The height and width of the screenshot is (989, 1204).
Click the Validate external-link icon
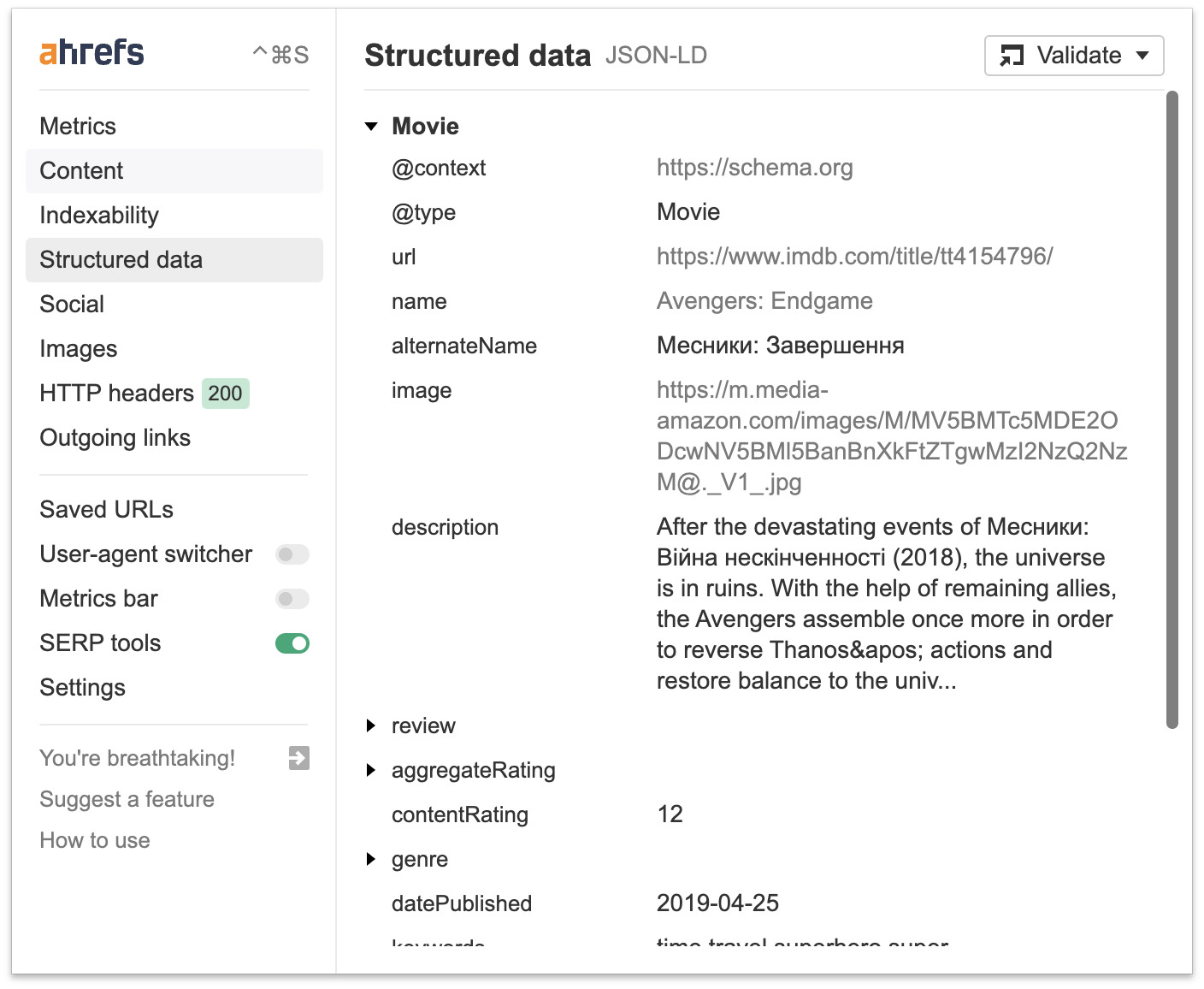pos(1012,56)
